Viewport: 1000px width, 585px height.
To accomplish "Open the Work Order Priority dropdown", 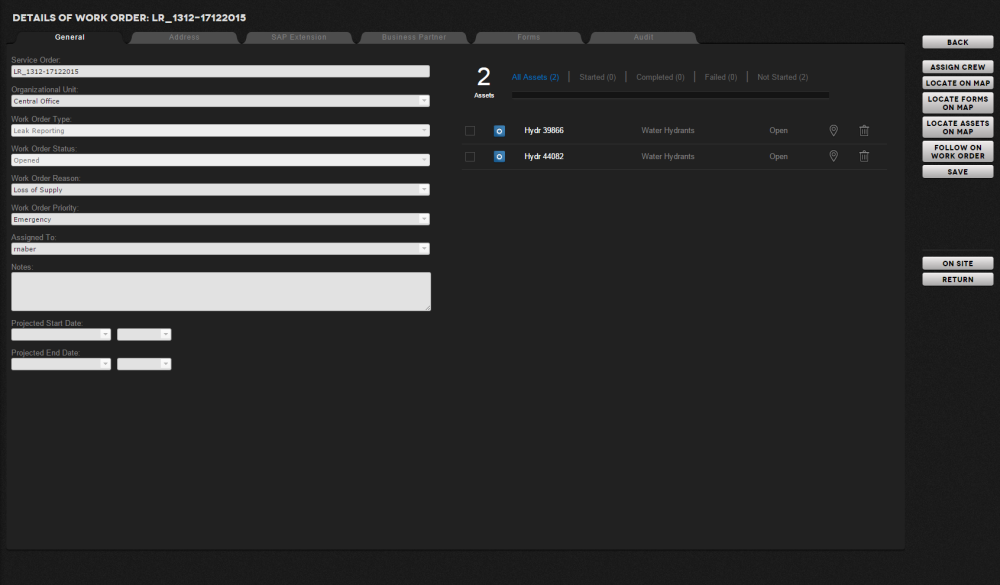I will [424, 219].
